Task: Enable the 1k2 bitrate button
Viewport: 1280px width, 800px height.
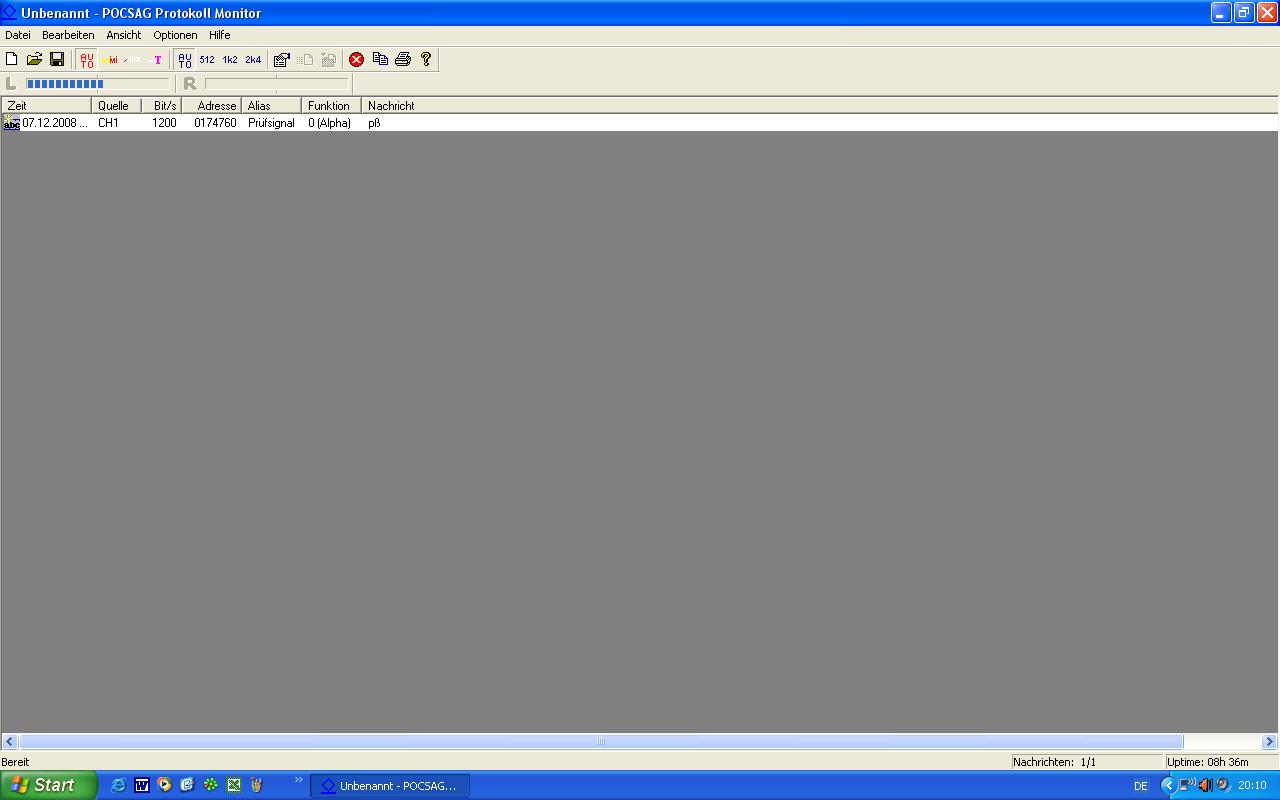Action: point(230,59)
